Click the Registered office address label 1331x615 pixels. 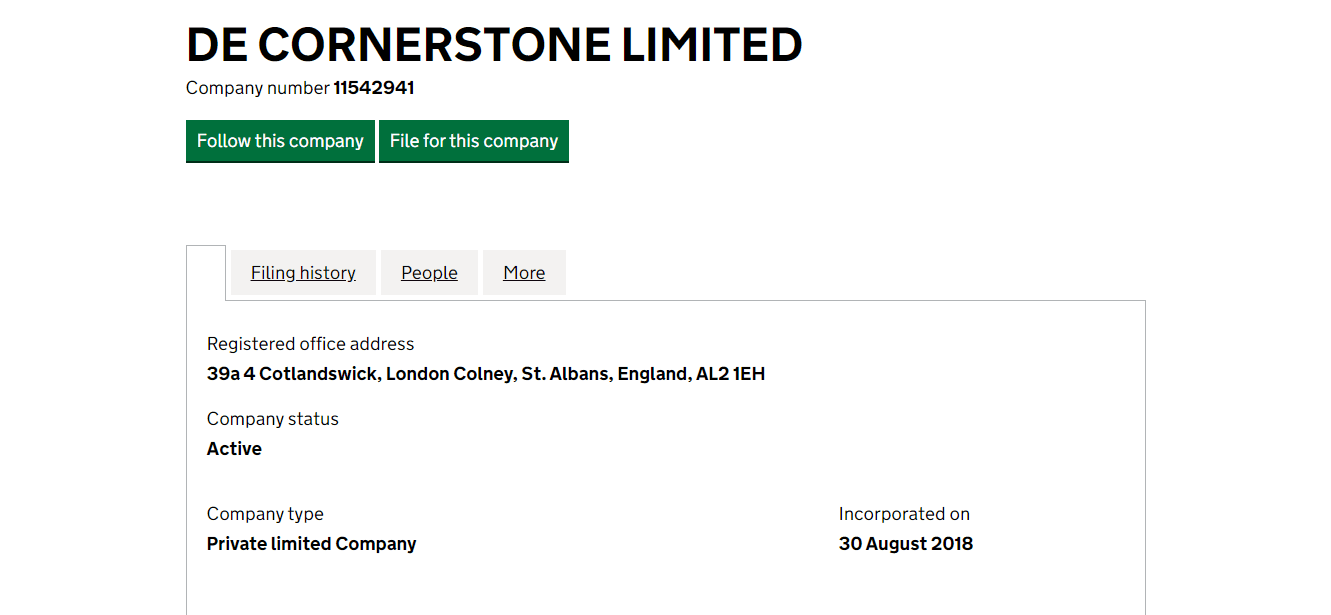tap(310, 344)
